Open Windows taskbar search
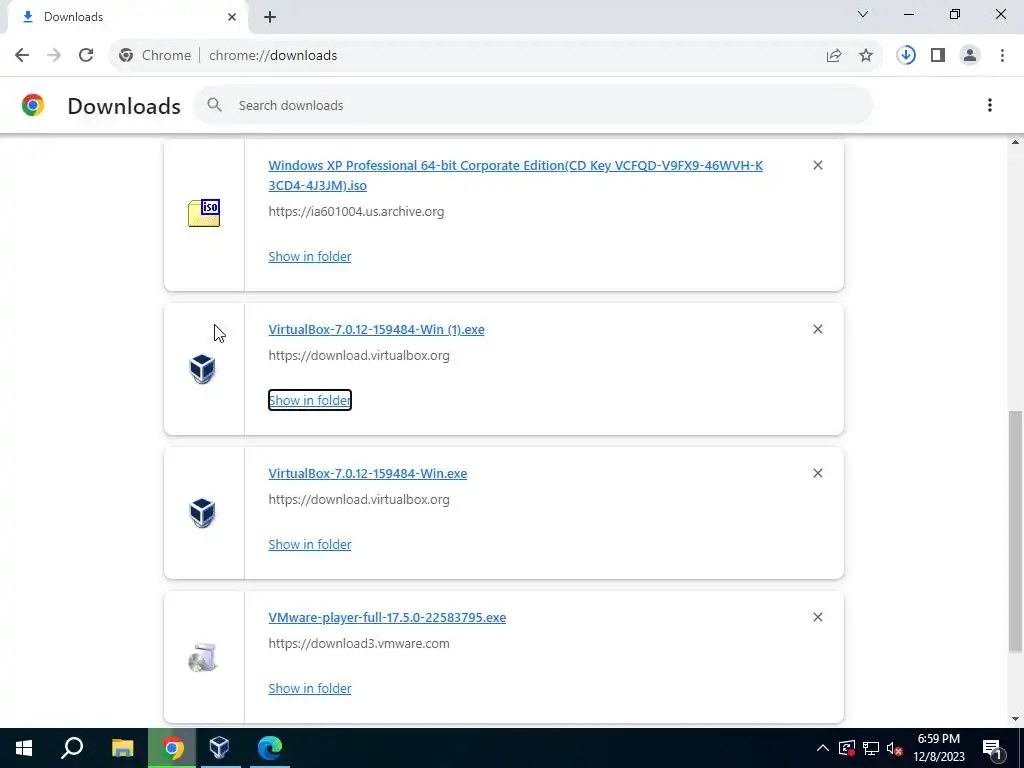Image resolution: width=1024 pixels, height=768 pixels. [x=72, y=748]
